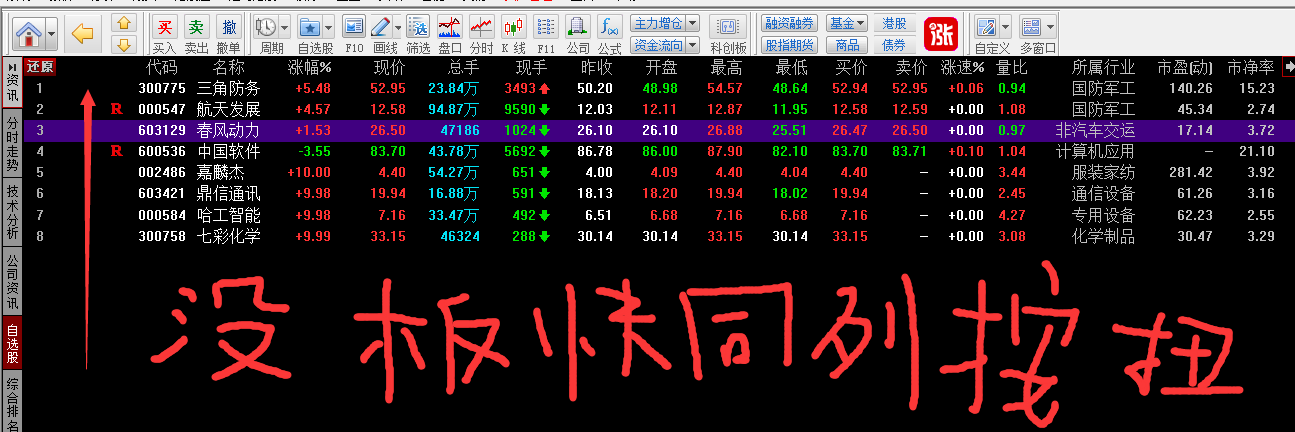Open the home icon dropdown arrow

coord(51,36)
